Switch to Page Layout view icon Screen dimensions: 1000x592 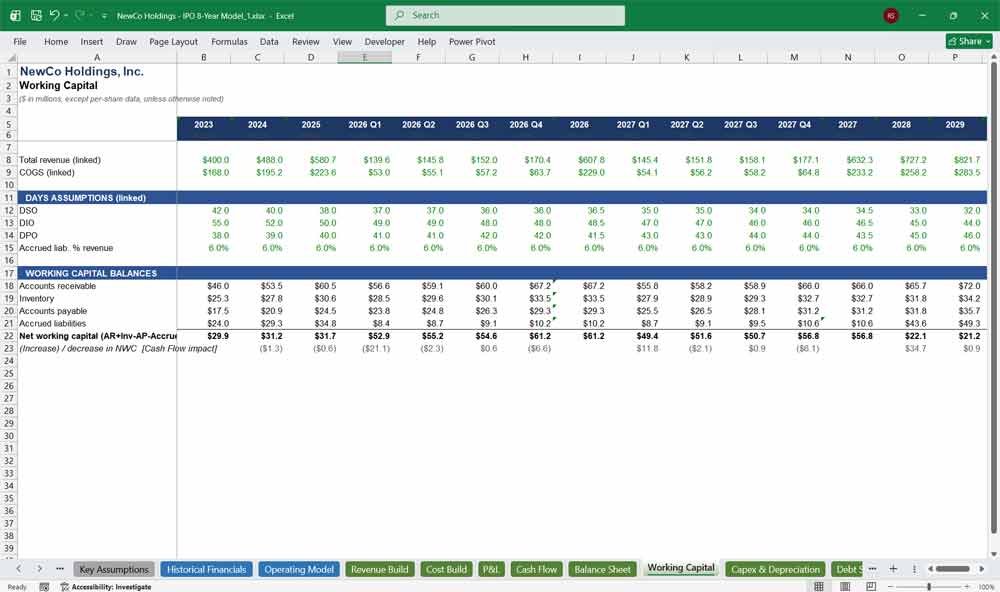(845, 586)
